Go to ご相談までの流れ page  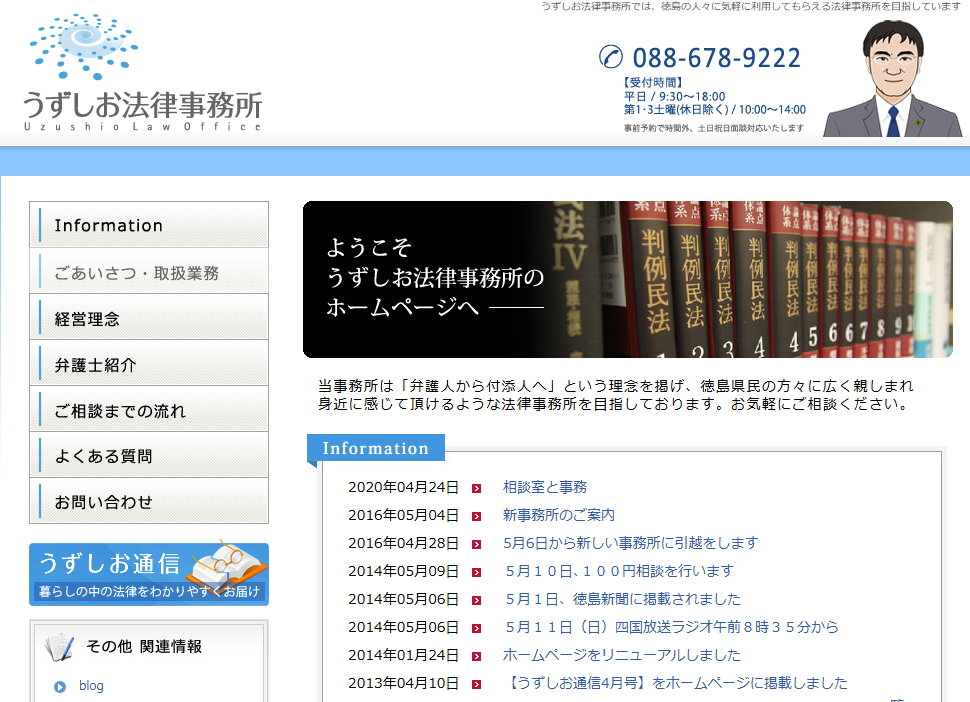(x=149, y=411)
